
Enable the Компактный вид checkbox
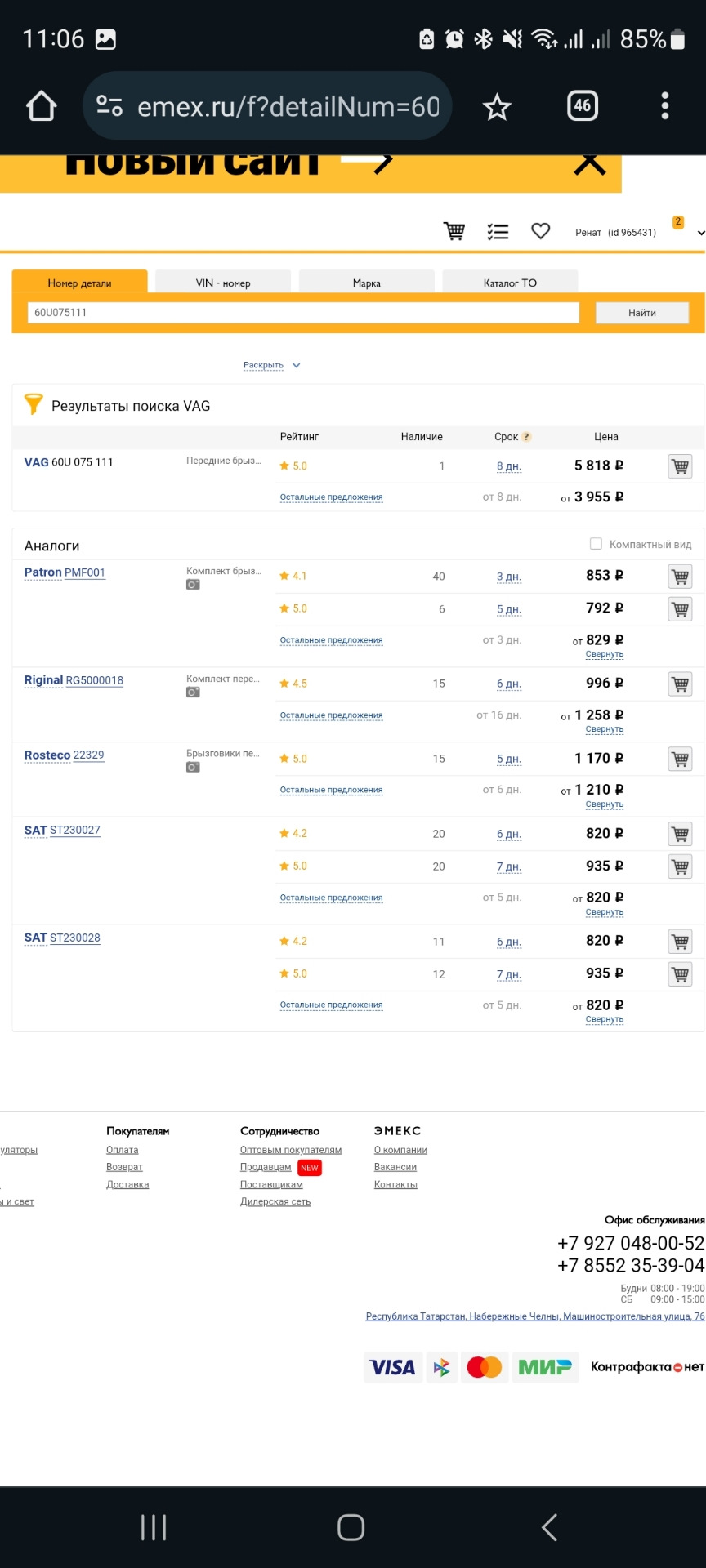(x=596, y=544)
